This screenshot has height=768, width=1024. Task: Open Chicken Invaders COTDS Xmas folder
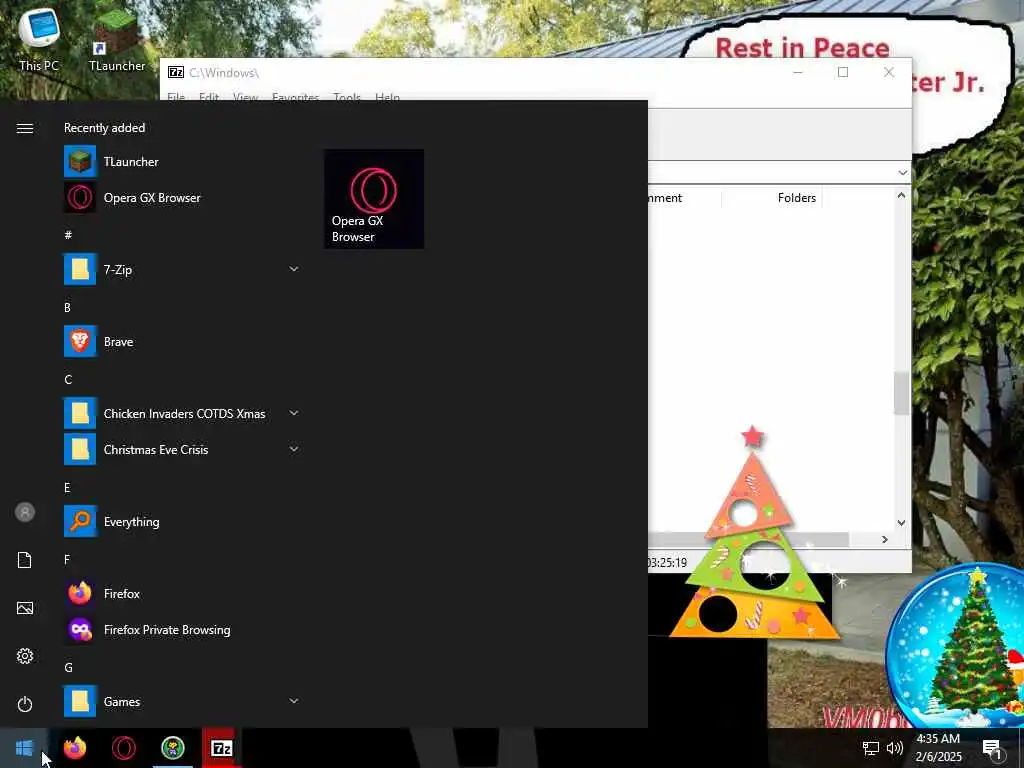coord(182,413)
